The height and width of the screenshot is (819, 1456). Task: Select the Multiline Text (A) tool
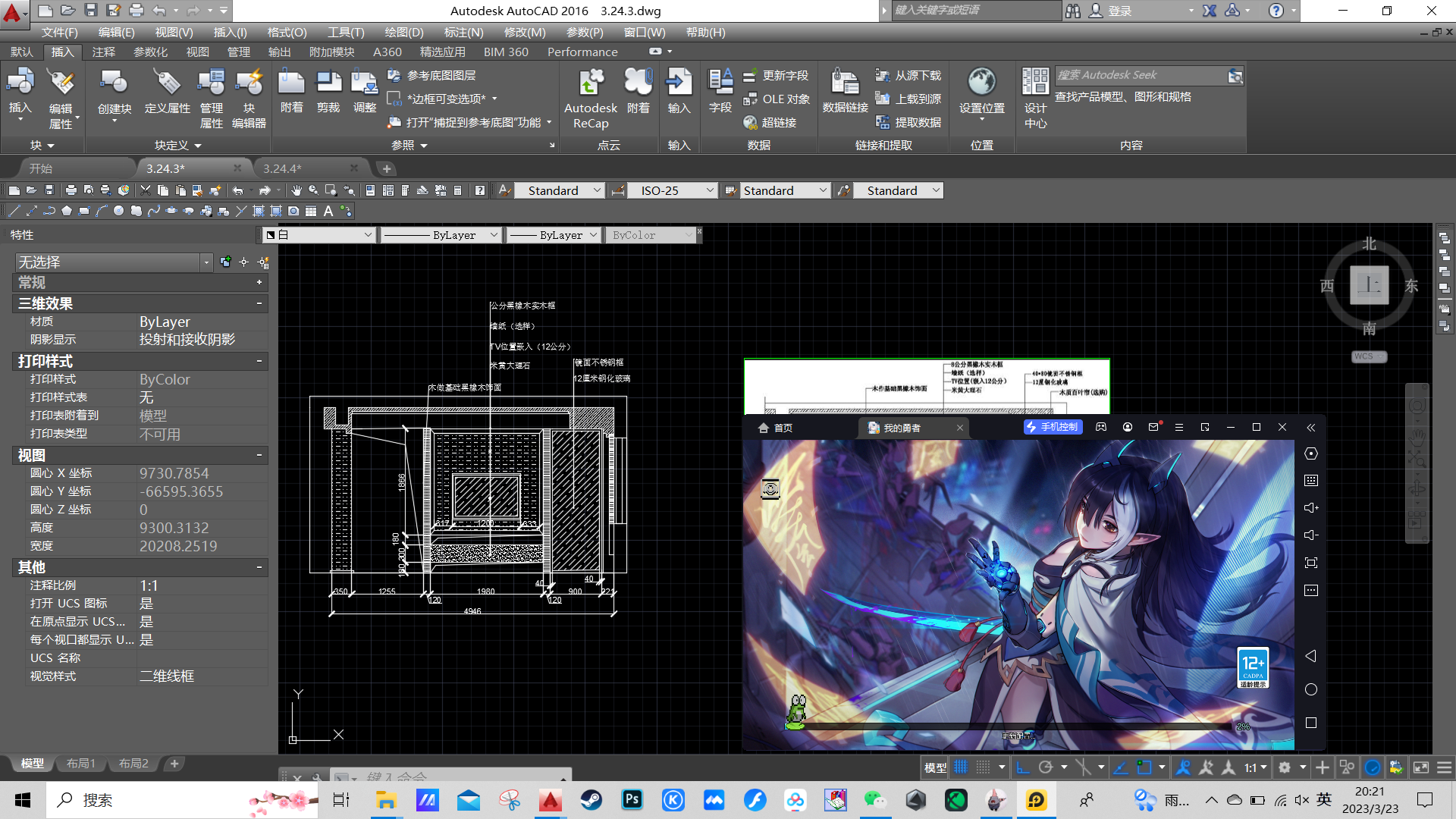click(328, 211)
